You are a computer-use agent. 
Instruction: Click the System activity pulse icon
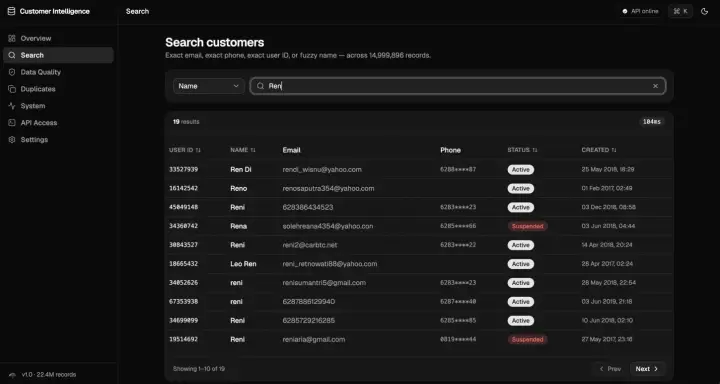coord(12,106)
